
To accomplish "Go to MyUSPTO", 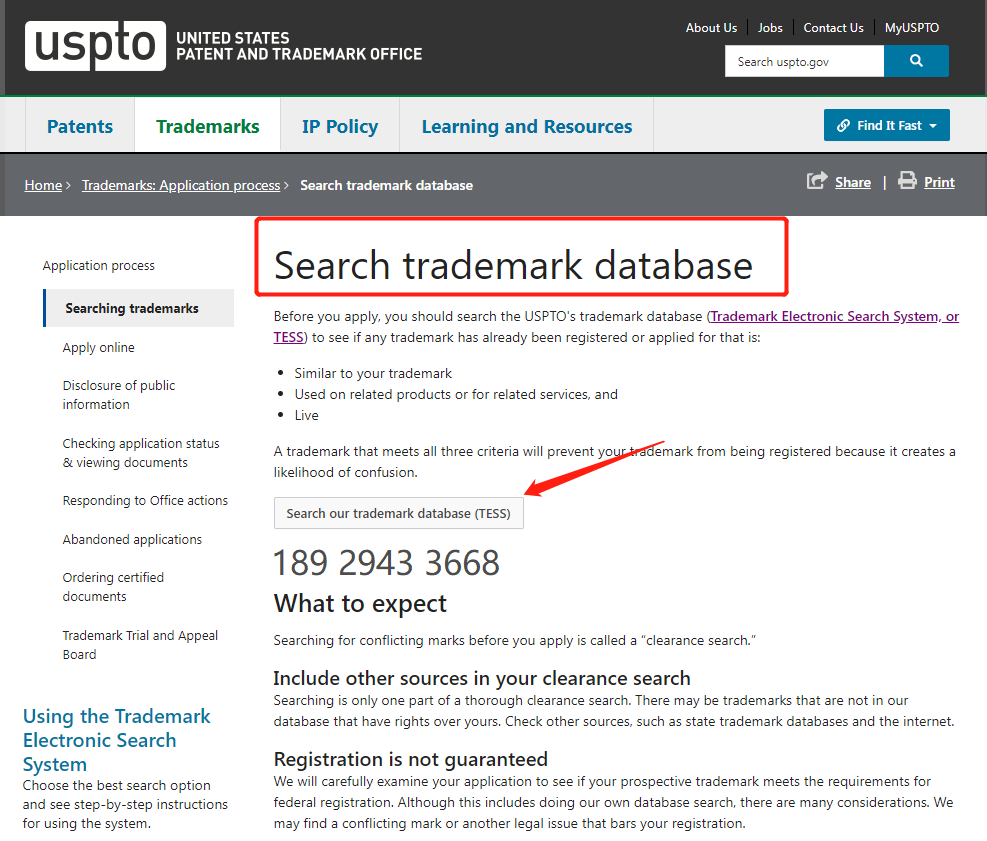I will click(x=911, y=28).
